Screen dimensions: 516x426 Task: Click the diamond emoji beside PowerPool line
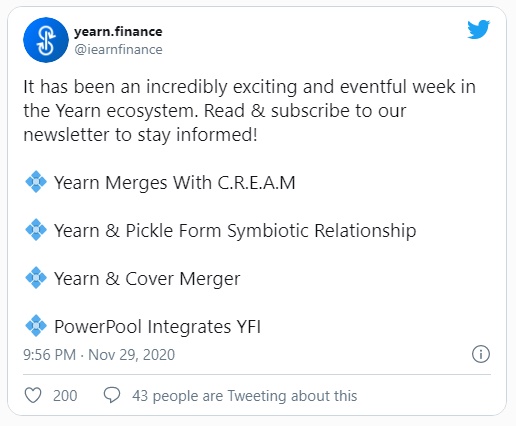click(x=36, y=326)
